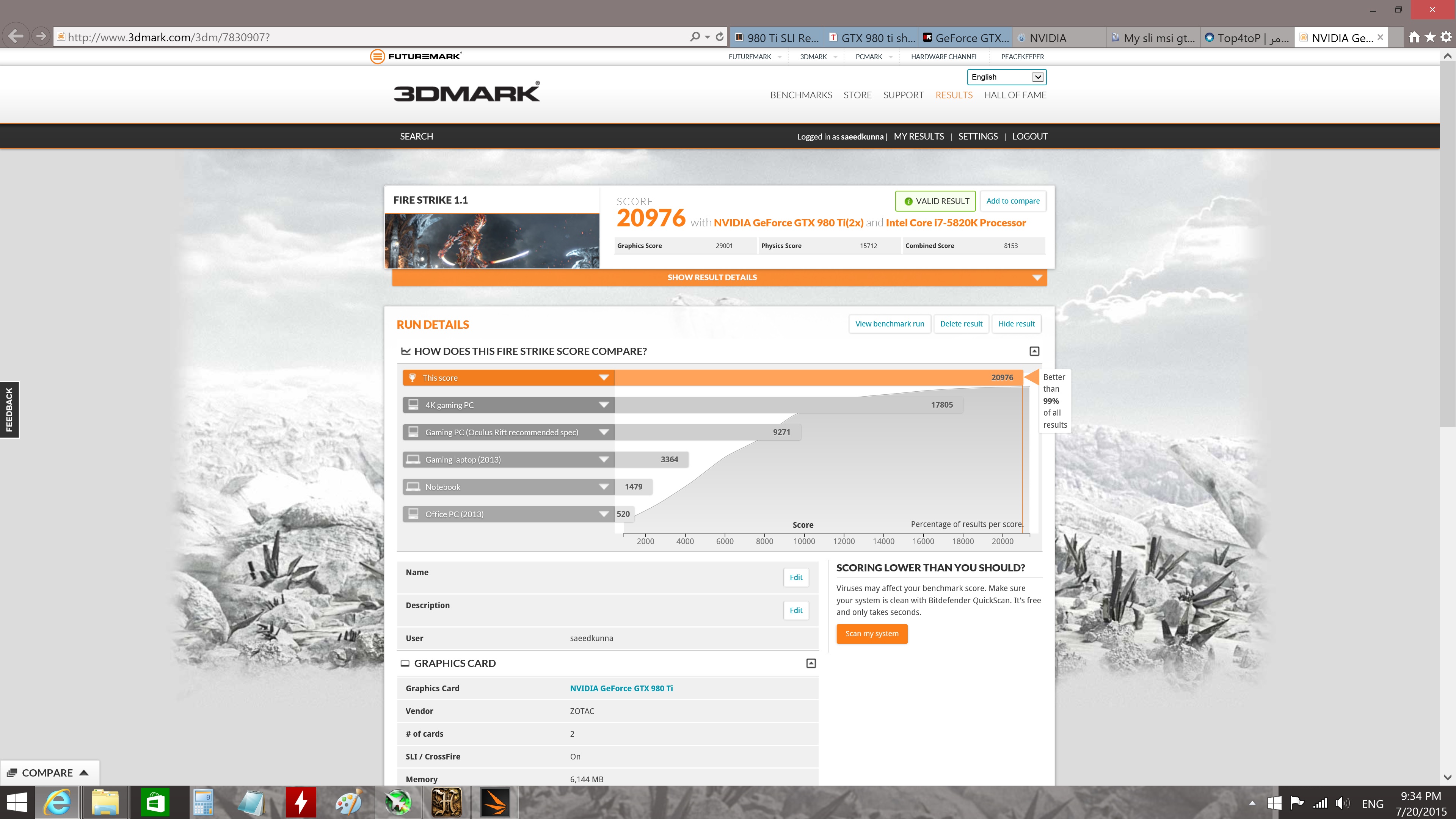The image size is (1456, 819).
Task: Click the page refresh icon
Action: click(x=720, y=37)
